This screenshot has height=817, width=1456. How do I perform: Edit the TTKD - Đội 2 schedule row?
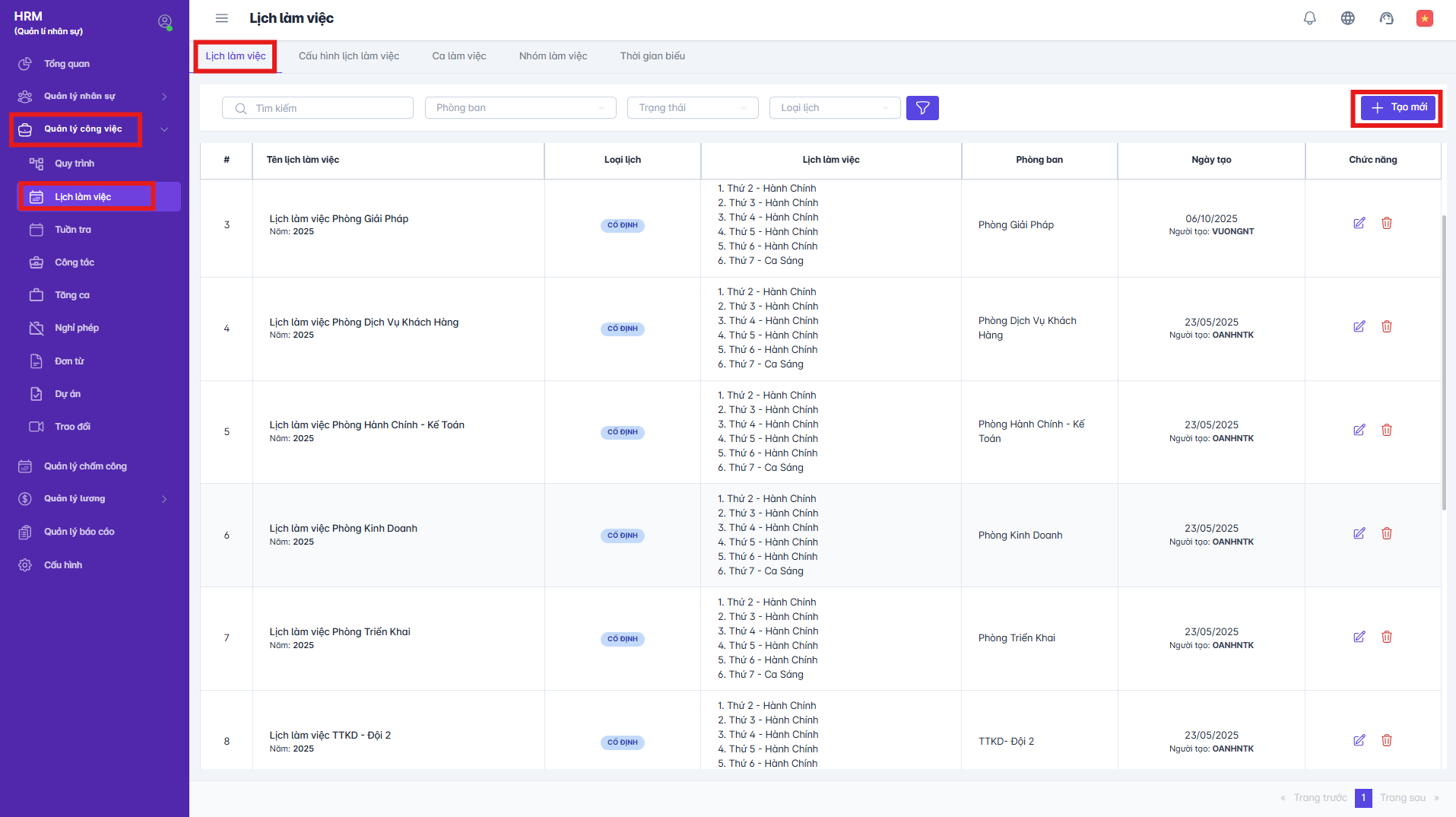(x=1359, y=741)
